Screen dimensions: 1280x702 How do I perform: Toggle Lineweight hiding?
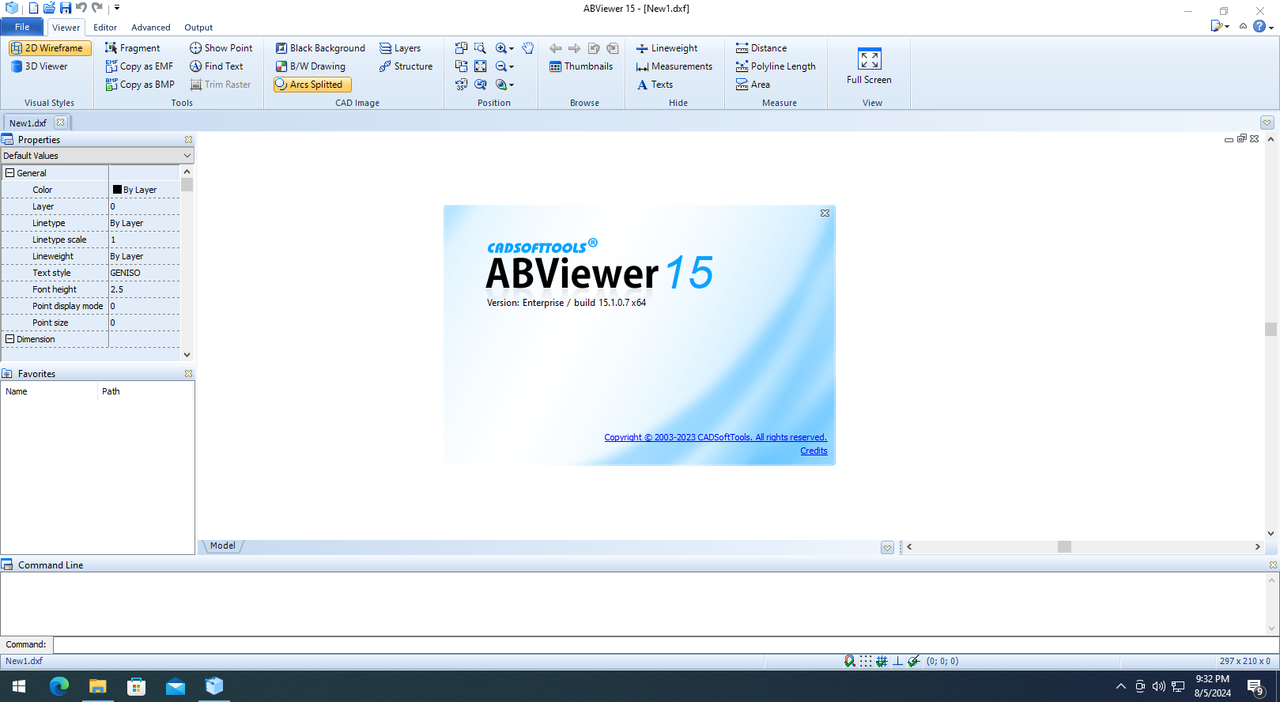coord(667,48)
